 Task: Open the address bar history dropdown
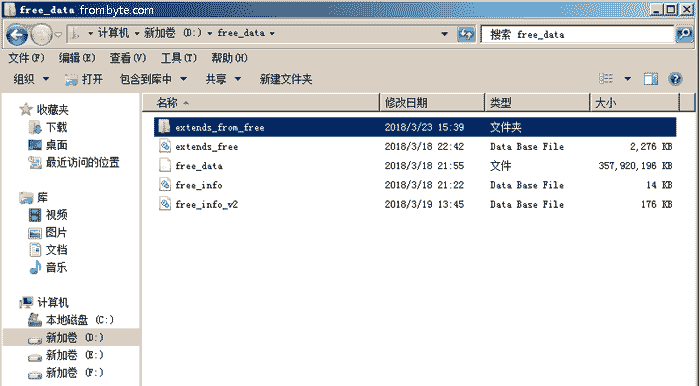point(444,34)
